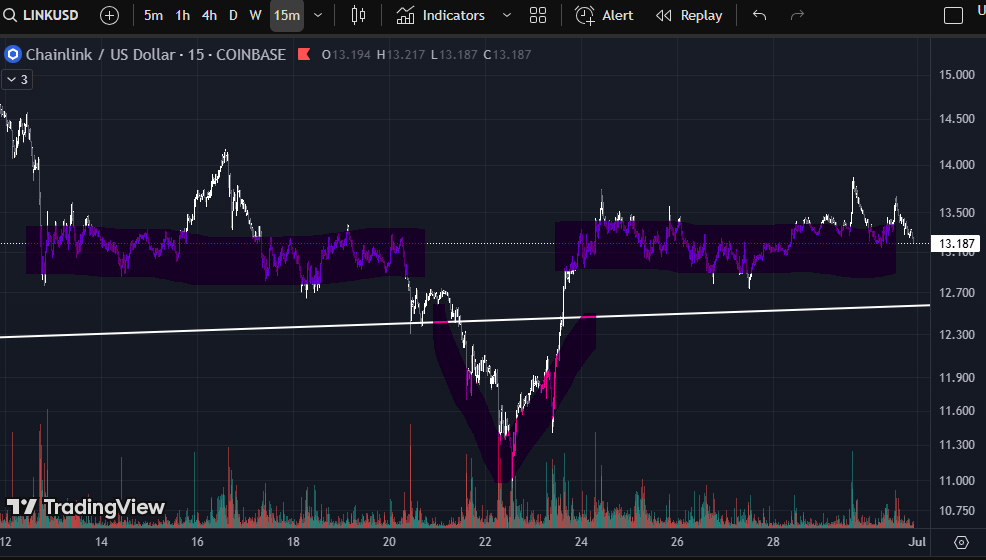Click the 22 date on time axis
Viewport: 986px width, 560px height.
[x=485, y=542]
